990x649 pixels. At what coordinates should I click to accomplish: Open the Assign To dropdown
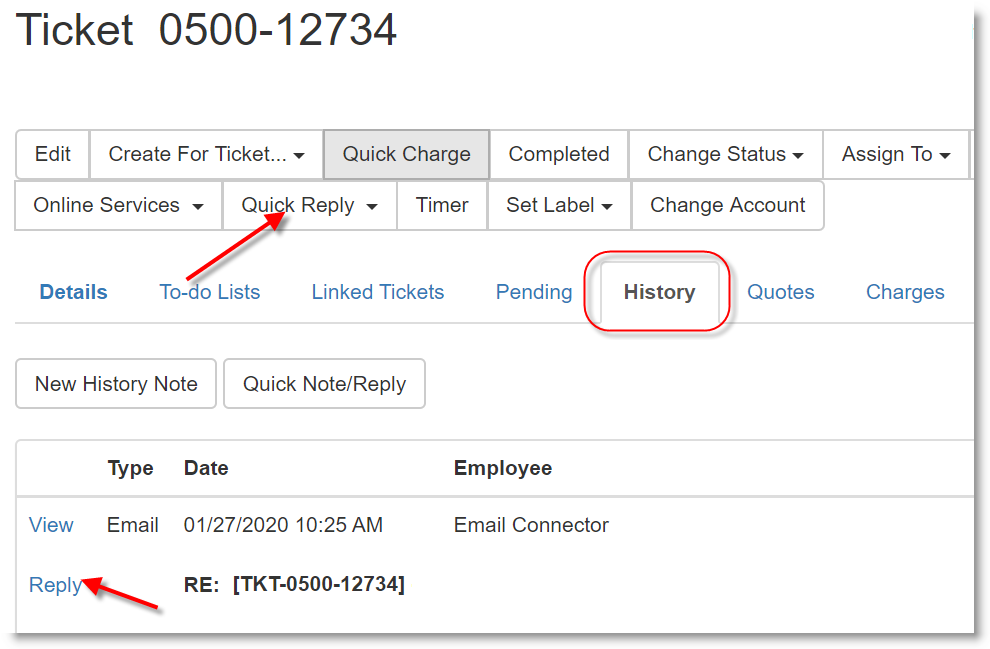895,154
